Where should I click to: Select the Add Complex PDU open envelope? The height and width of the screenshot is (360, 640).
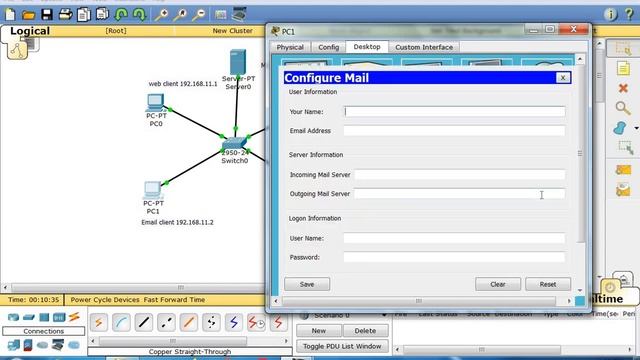tap(623, 190)
